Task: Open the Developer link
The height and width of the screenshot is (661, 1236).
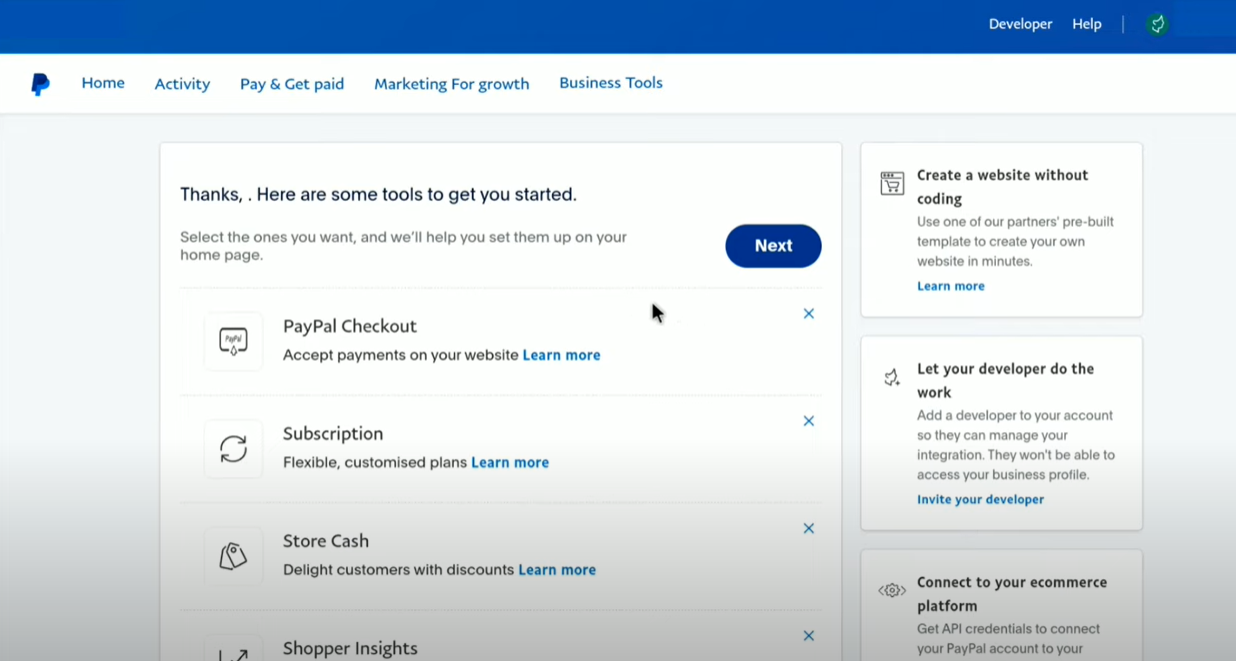Action: [x=1020, y=24]
